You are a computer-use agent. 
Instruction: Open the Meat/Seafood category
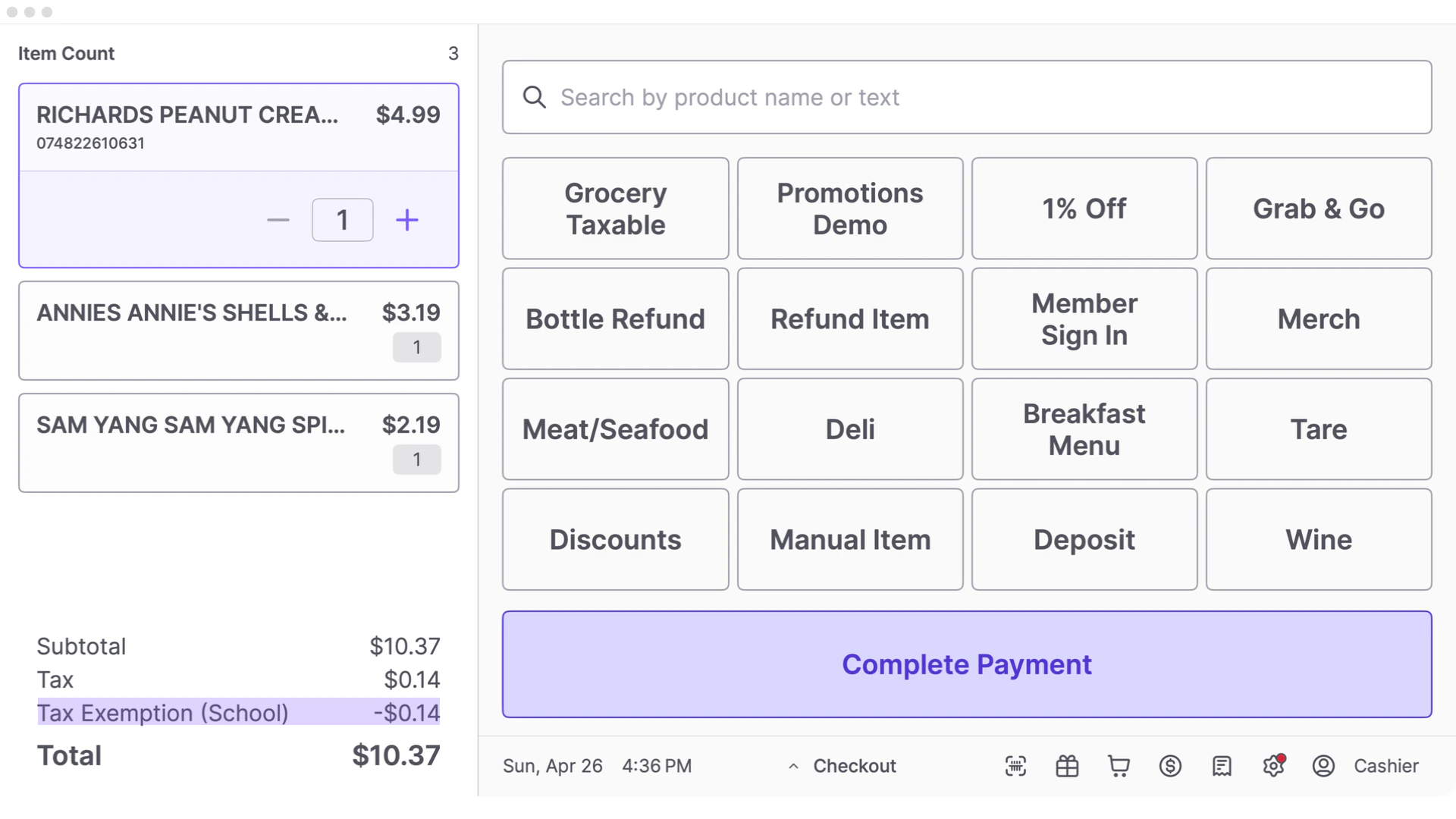(615, 429)
